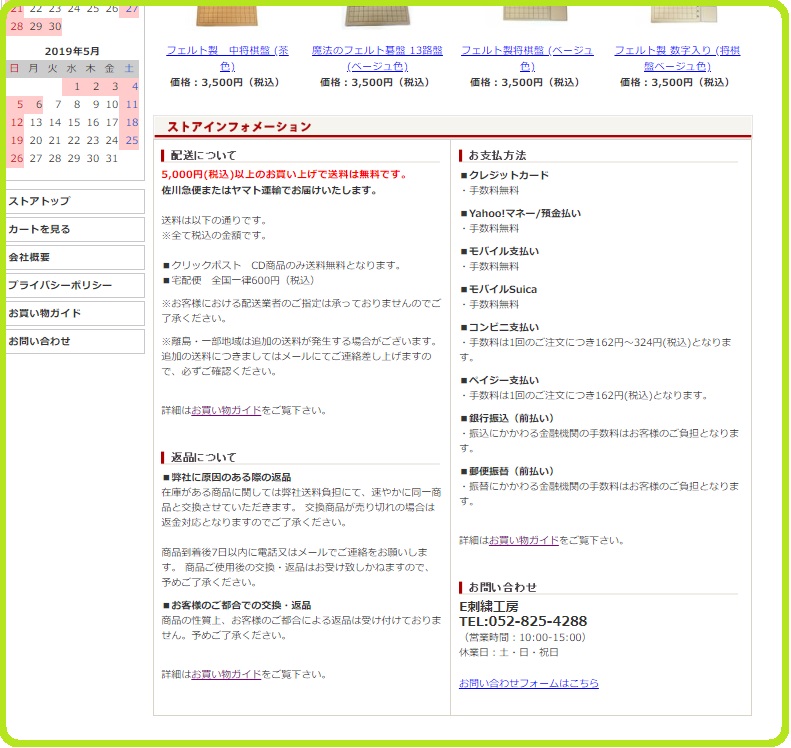The height and width of the screenshot is (748, 791).
Task: Select the お問い合わせ heading in the info panel
Action: [502, 588]
